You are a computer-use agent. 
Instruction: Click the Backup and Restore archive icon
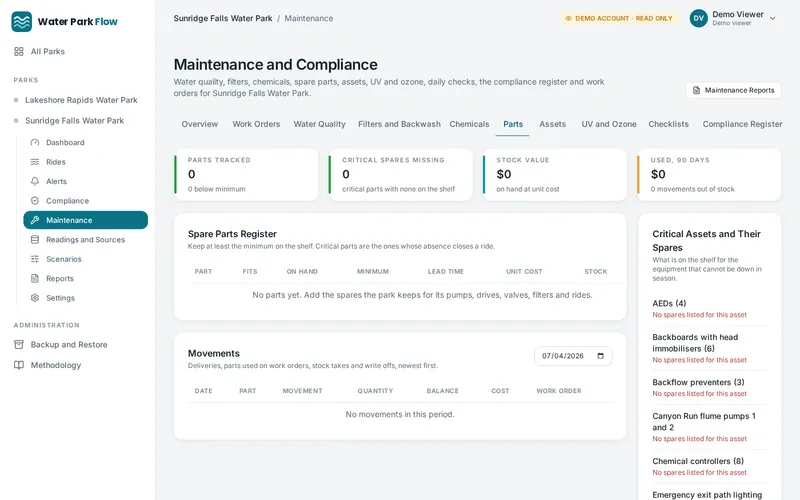point(19,344)
